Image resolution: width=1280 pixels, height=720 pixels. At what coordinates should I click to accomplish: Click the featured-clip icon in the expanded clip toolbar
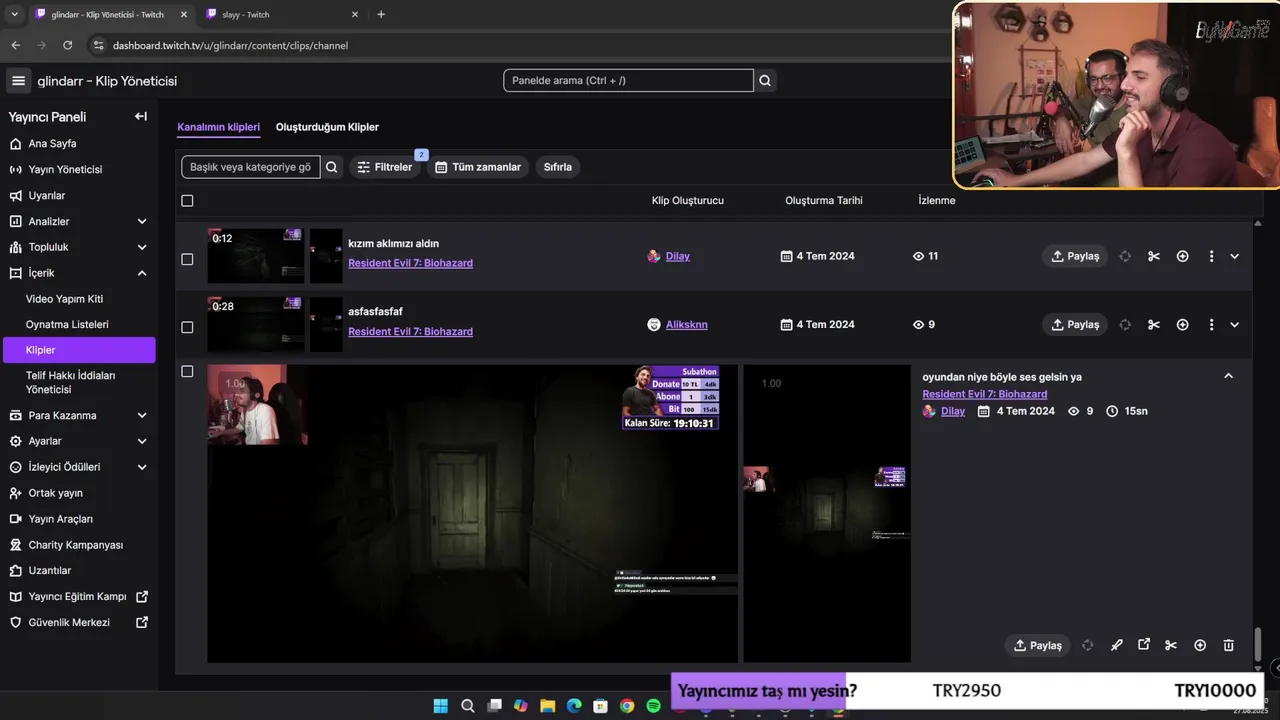[1087, 645]
